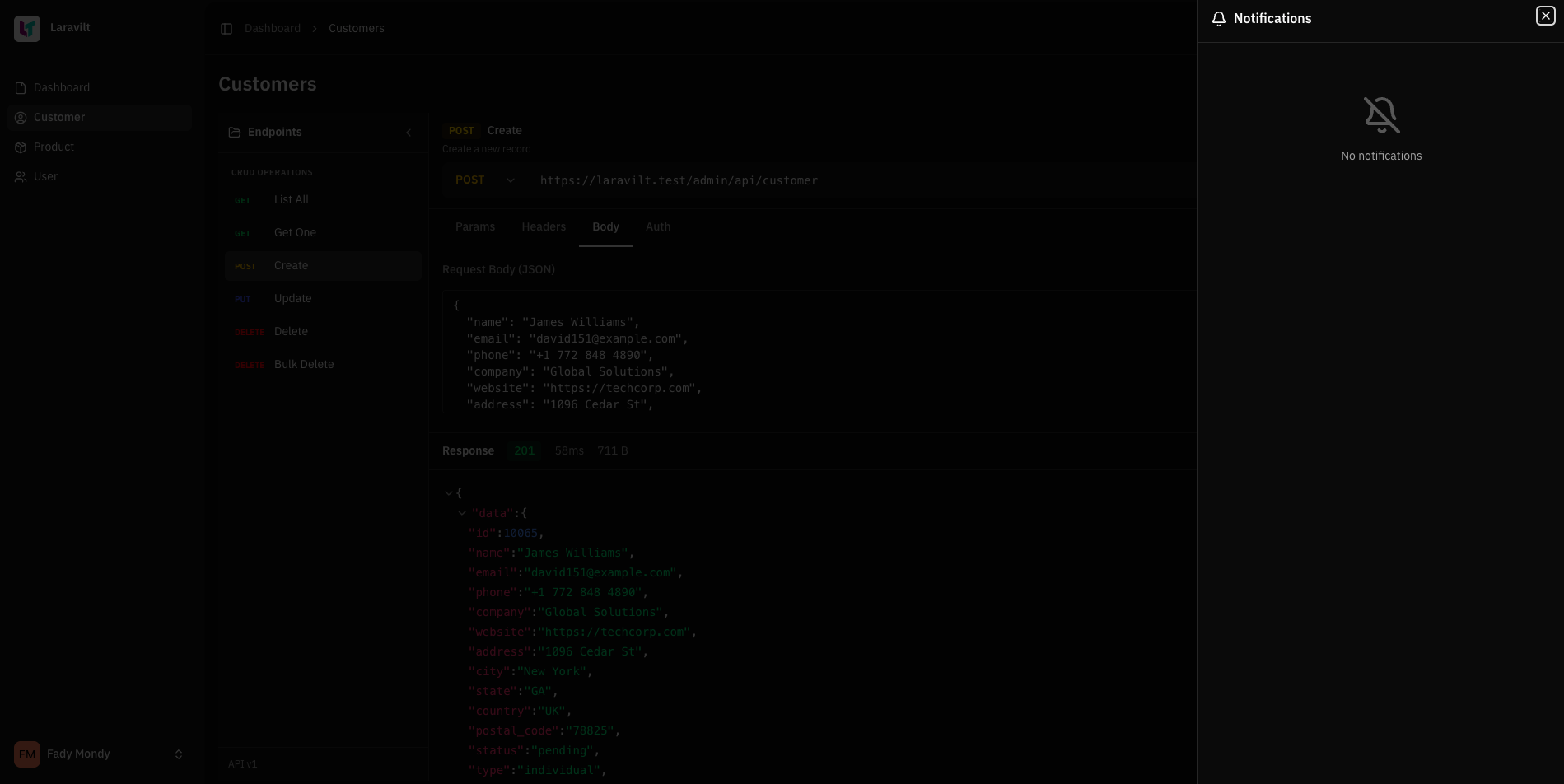
Task: Select the Bulk Delete endpoint
Action: click(304, 365)
